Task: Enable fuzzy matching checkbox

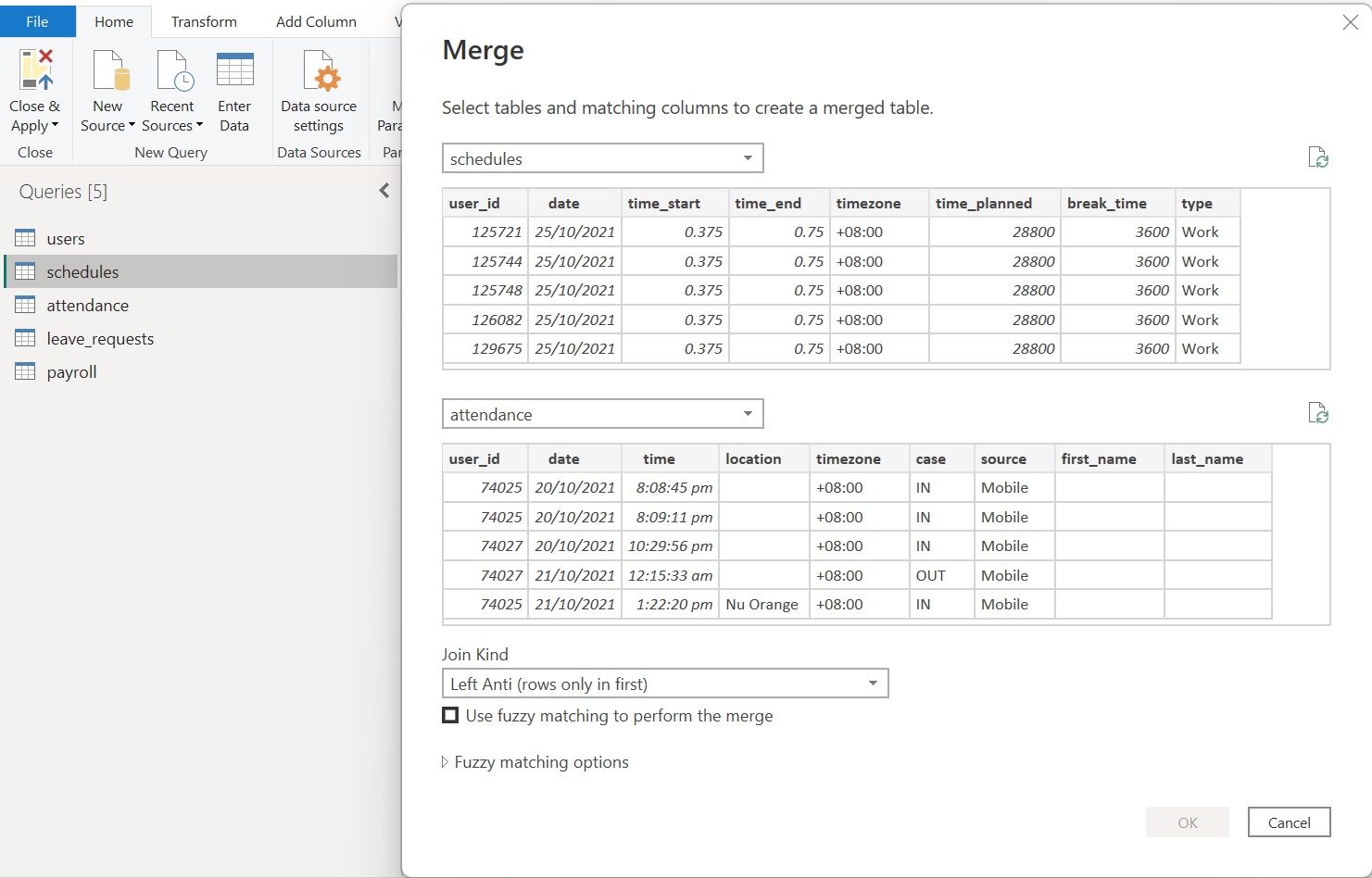Action: point(450,715)
